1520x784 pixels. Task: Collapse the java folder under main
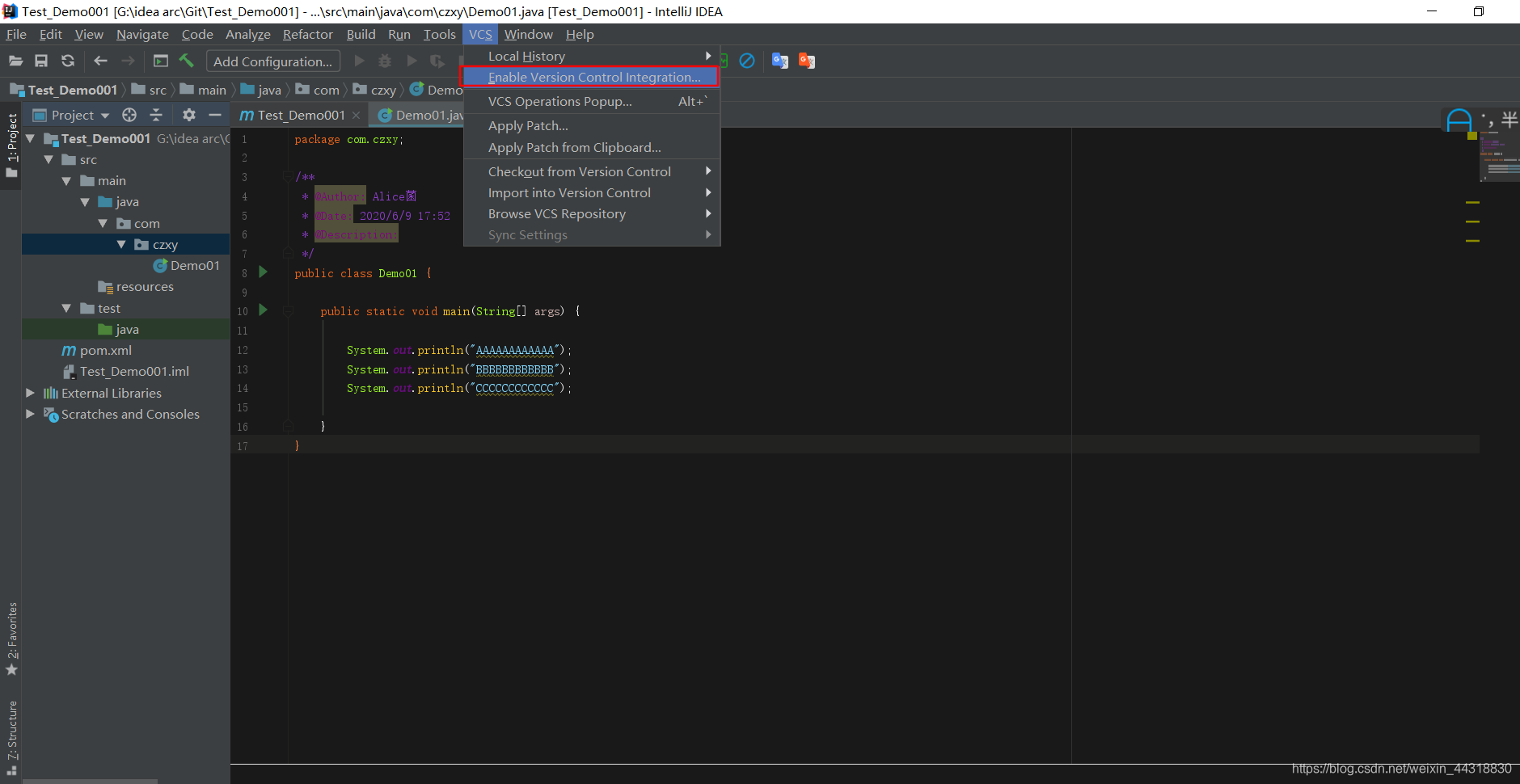pyautogui.click(x=85, y=202)
